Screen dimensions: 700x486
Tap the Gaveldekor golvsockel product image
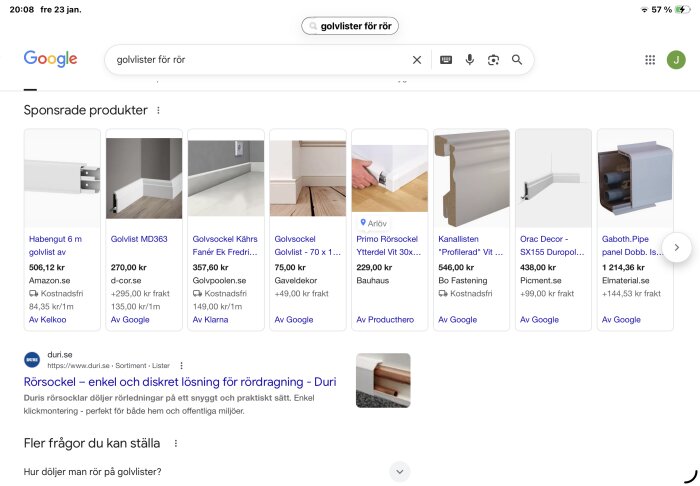[308, 179]
